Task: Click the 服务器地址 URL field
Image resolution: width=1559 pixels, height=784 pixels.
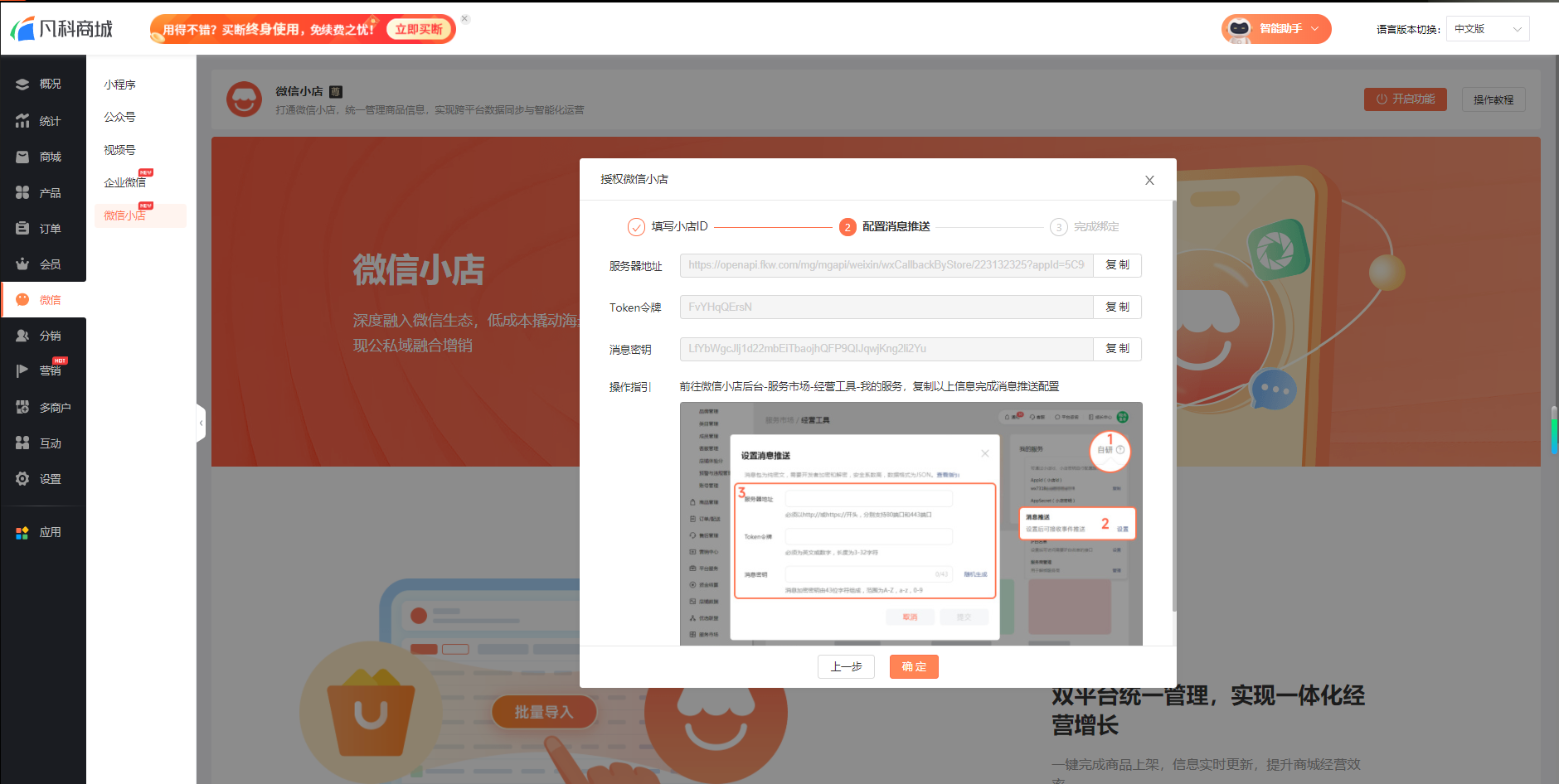Action: (886, 265)
